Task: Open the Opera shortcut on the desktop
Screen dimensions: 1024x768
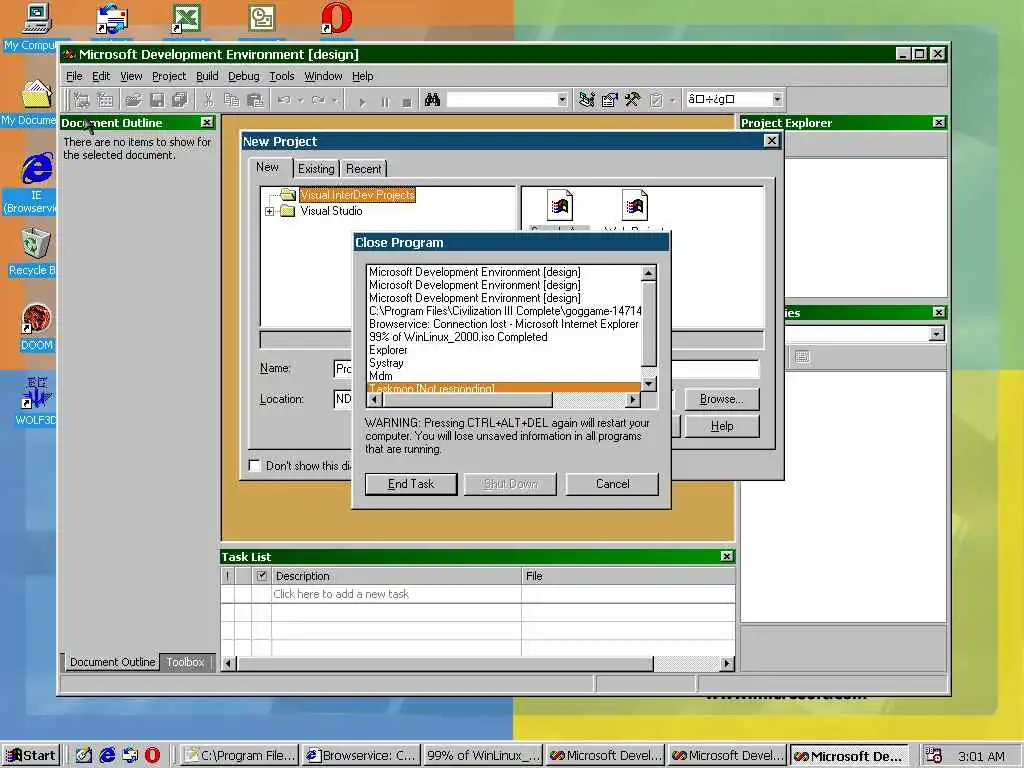Action: click(x=336, y=18)
